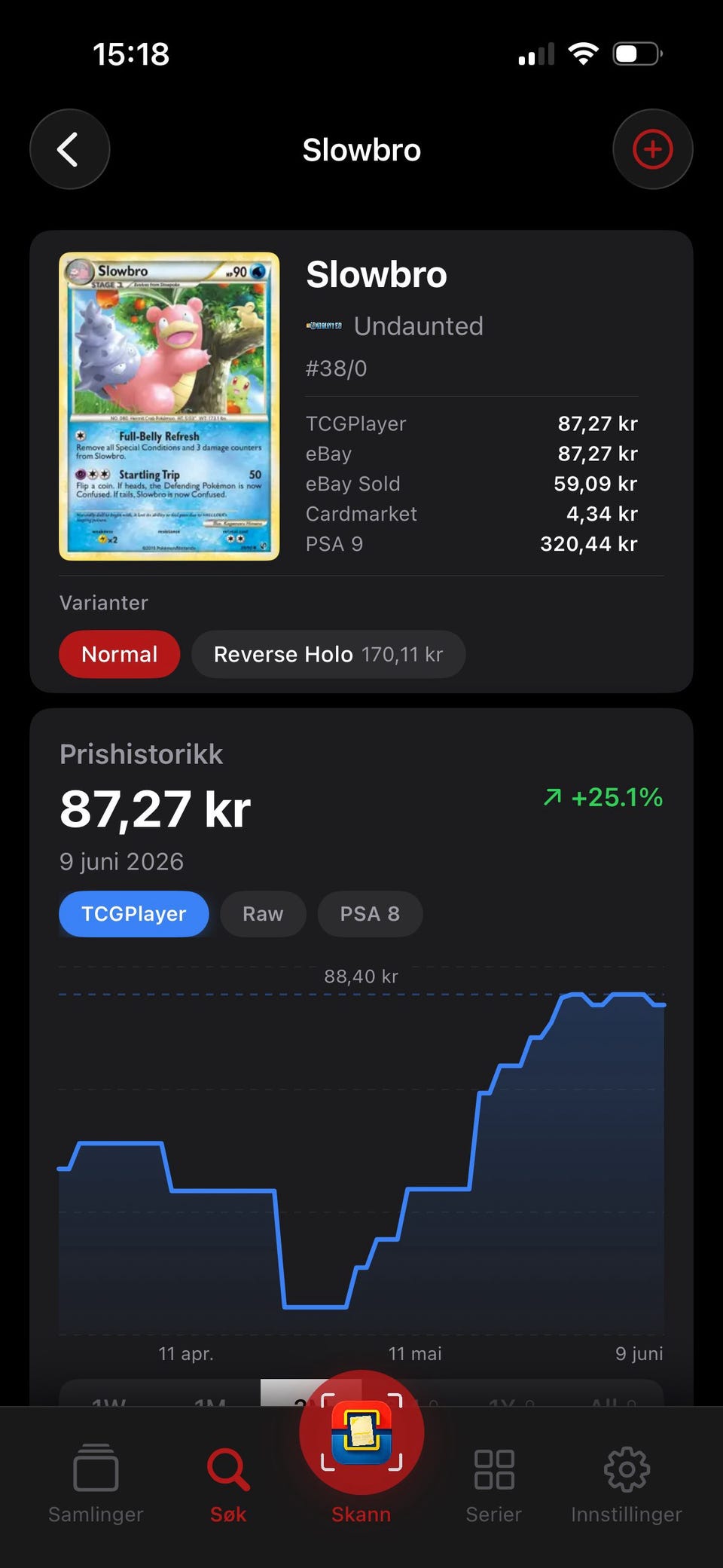The height and width of the screenshot is (1568, 723).
Task: Tap the TCGPlayer price row
Action: pos(471,423)
